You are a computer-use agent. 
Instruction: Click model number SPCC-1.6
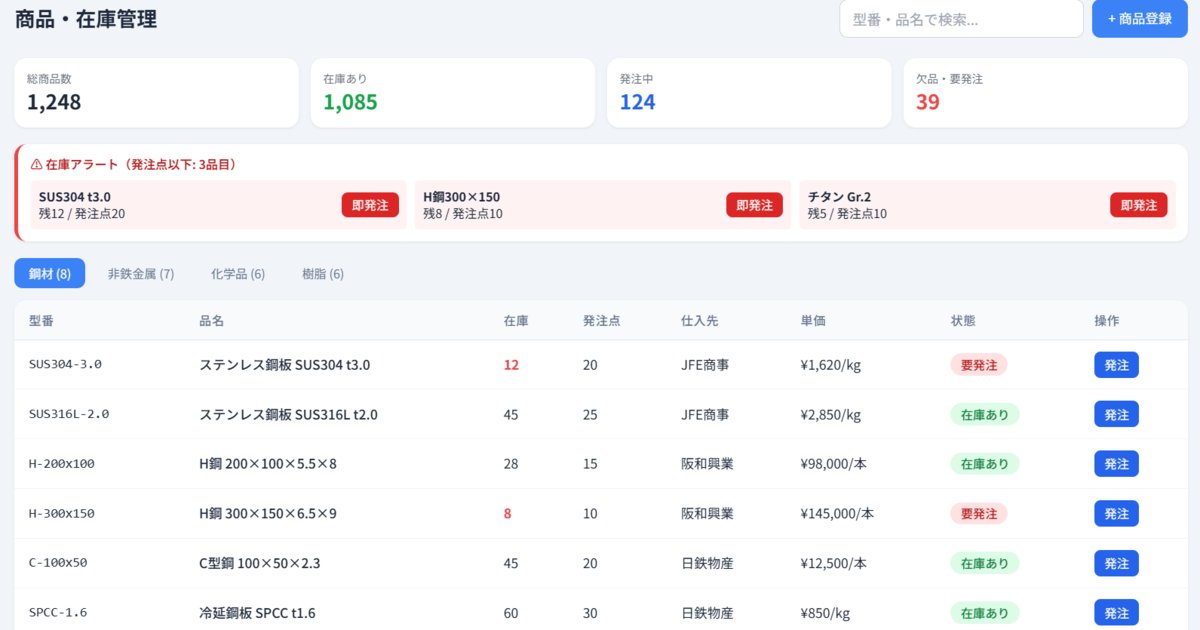click(58, 612)
